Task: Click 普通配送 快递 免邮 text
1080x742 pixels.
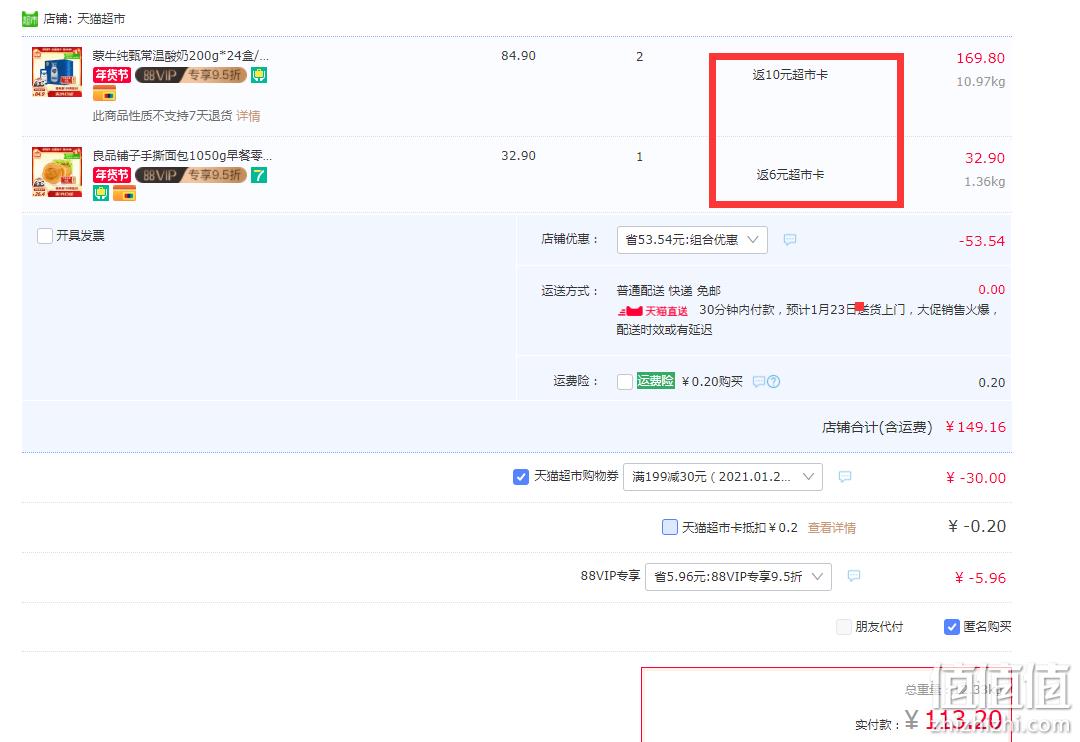Action: point(669,291)
